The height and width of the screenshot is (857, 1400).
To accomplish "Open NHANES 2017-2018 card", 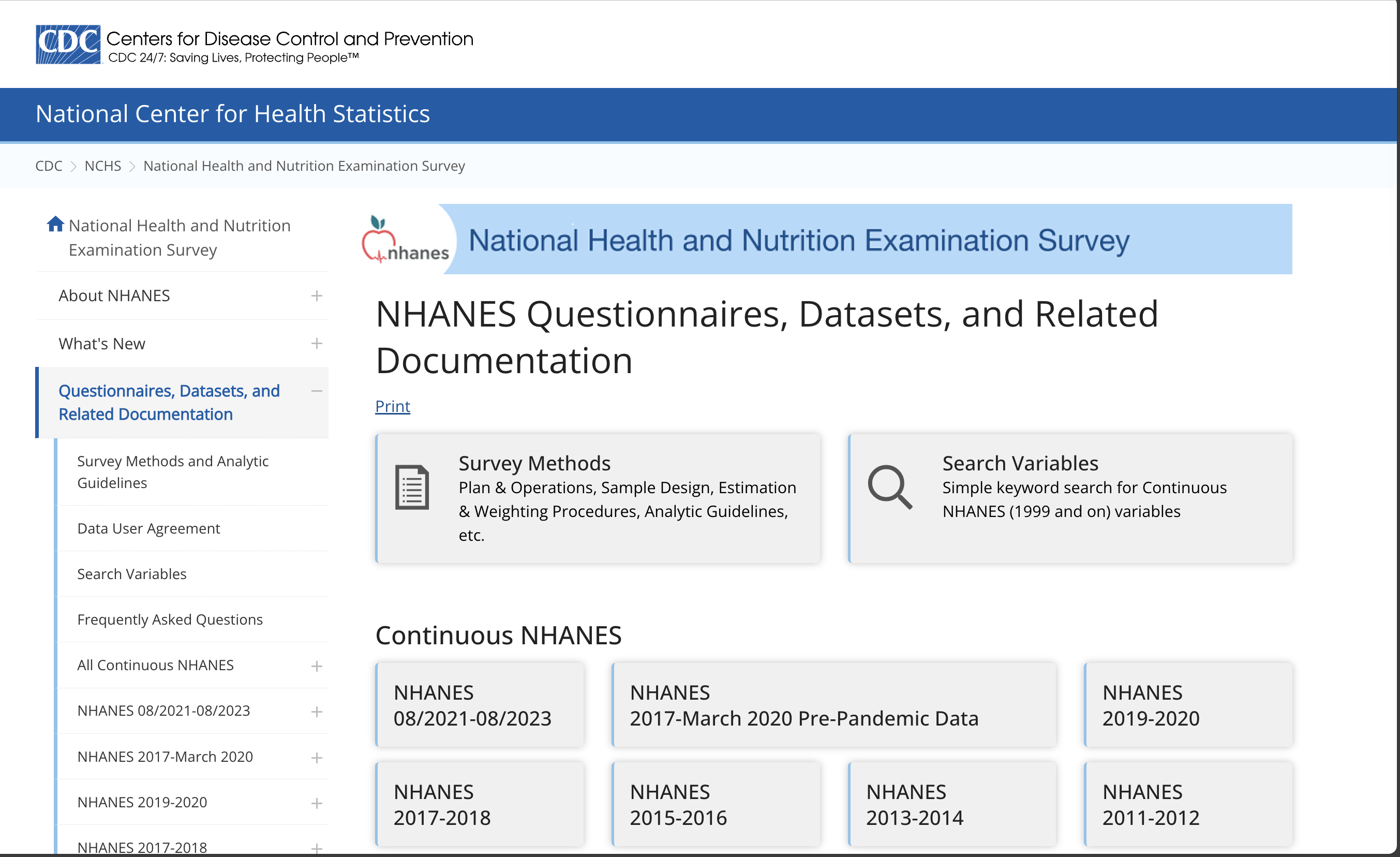I will [x=480, y=804].
